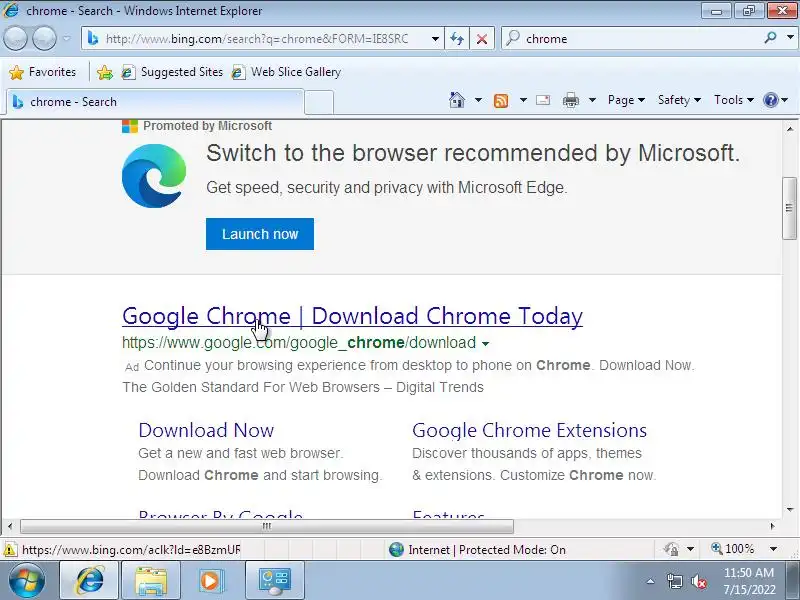Image resolution: width=800 pixels, height=600 pixels.
Task: Open the Page menu
Action: [x=626, y=100]
